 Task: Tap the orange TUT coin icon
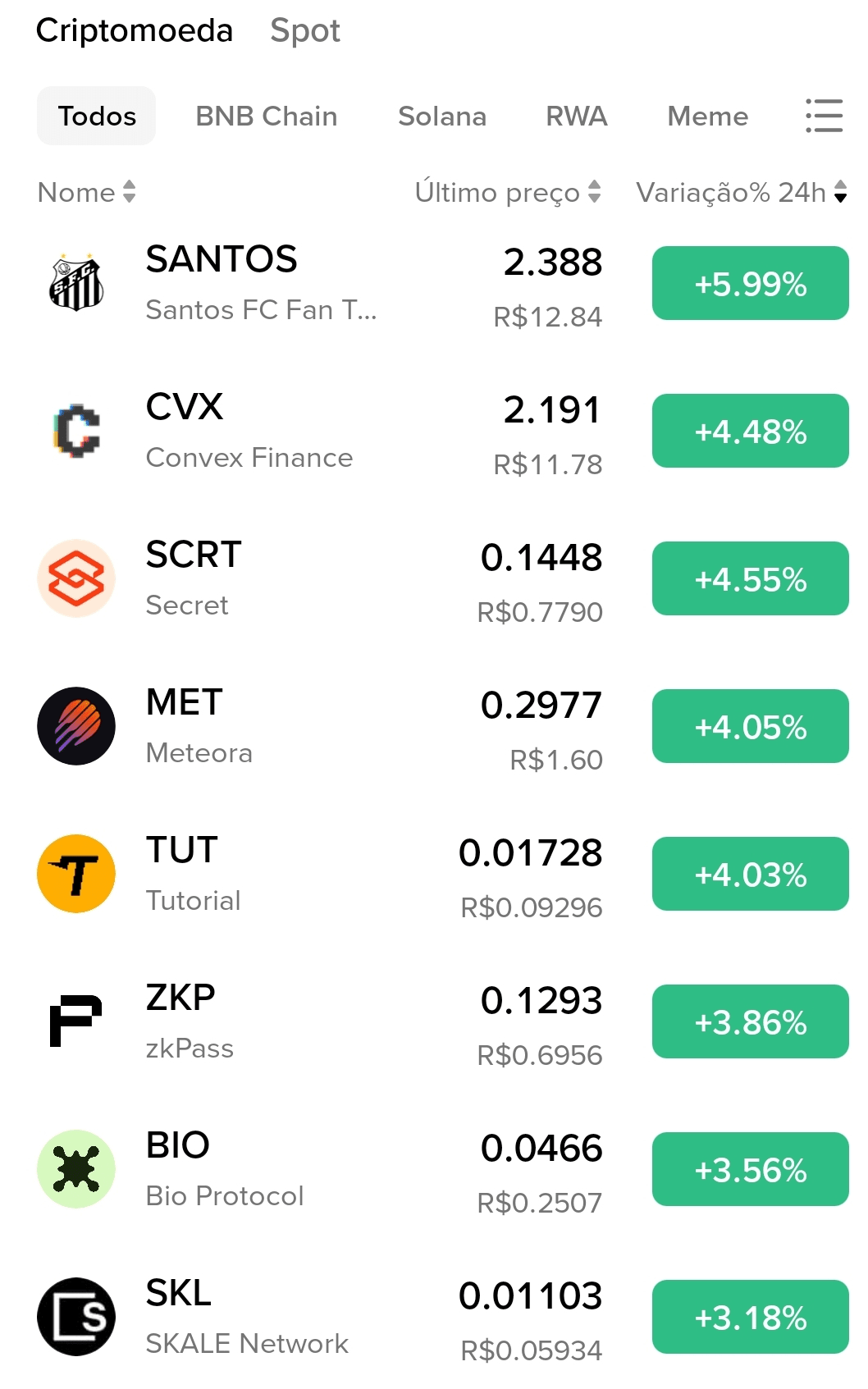[76, 874]
